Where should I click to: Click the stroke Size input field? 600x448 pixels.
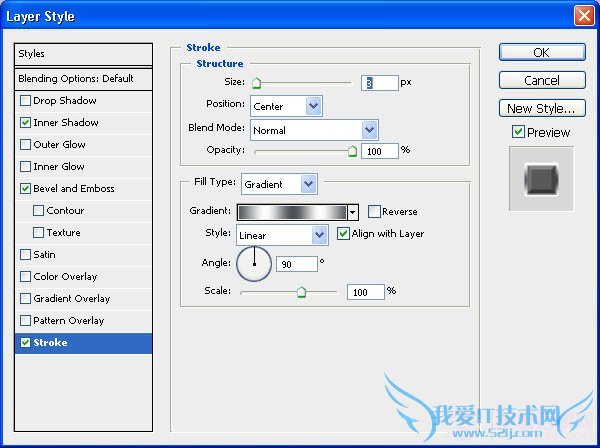[380, 83]
